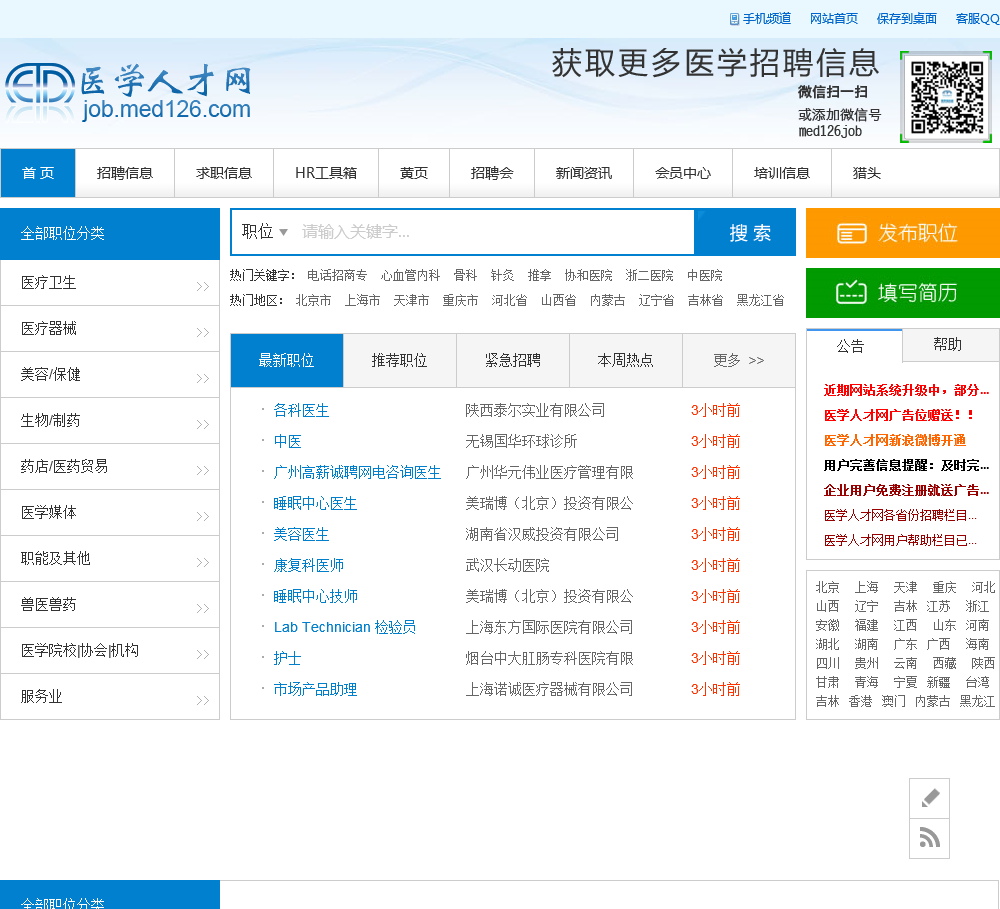The height and width of the screenshot is (909, 1000).
Task: Open the 帮助 tab in notice panel
Action: coord(947,345)
